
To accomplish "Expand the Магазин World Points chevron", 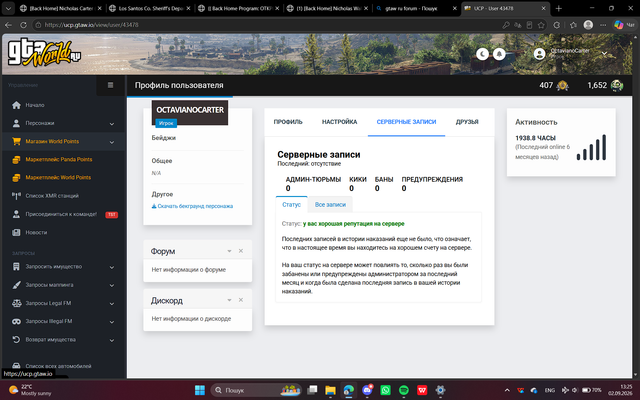I will [x=112, y=142].
